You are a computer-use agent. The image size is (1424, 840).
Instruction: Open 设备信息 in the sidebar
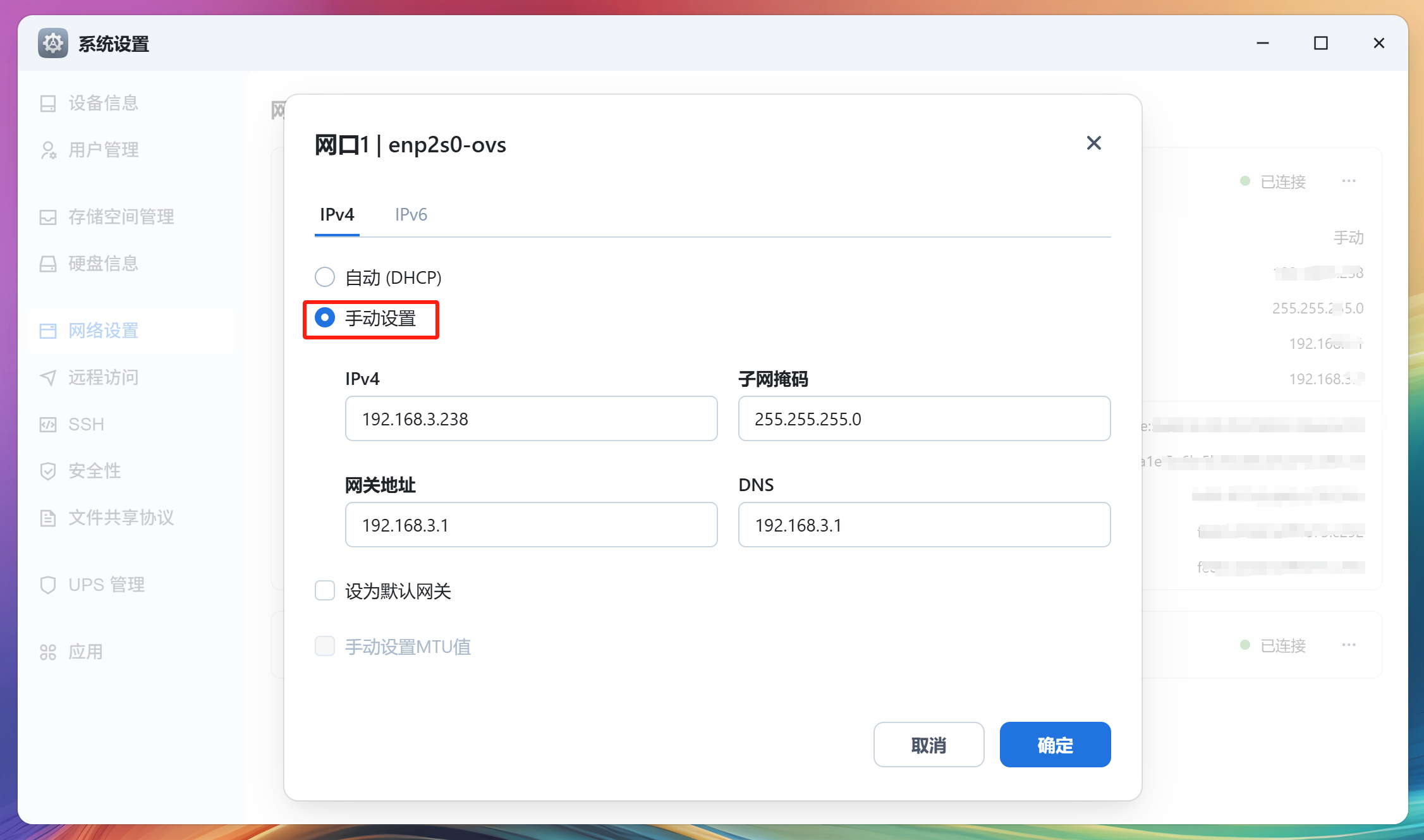pos(102,103)
